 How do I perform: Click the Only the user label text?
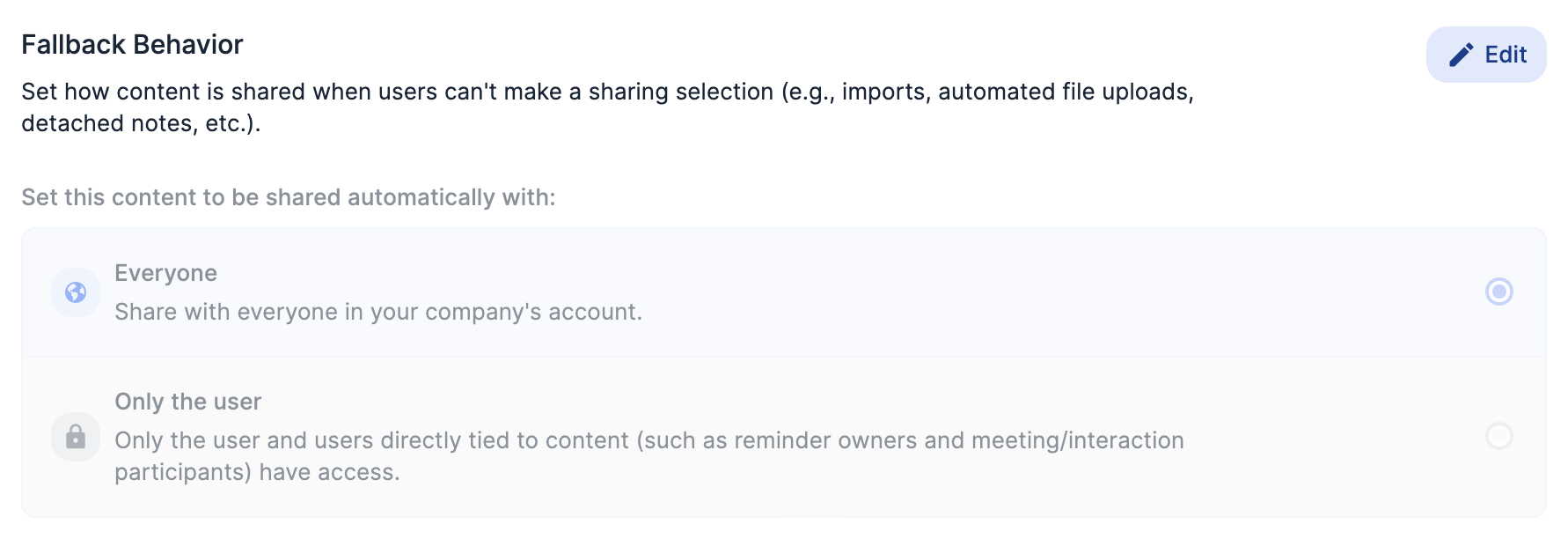coord(188,401)
